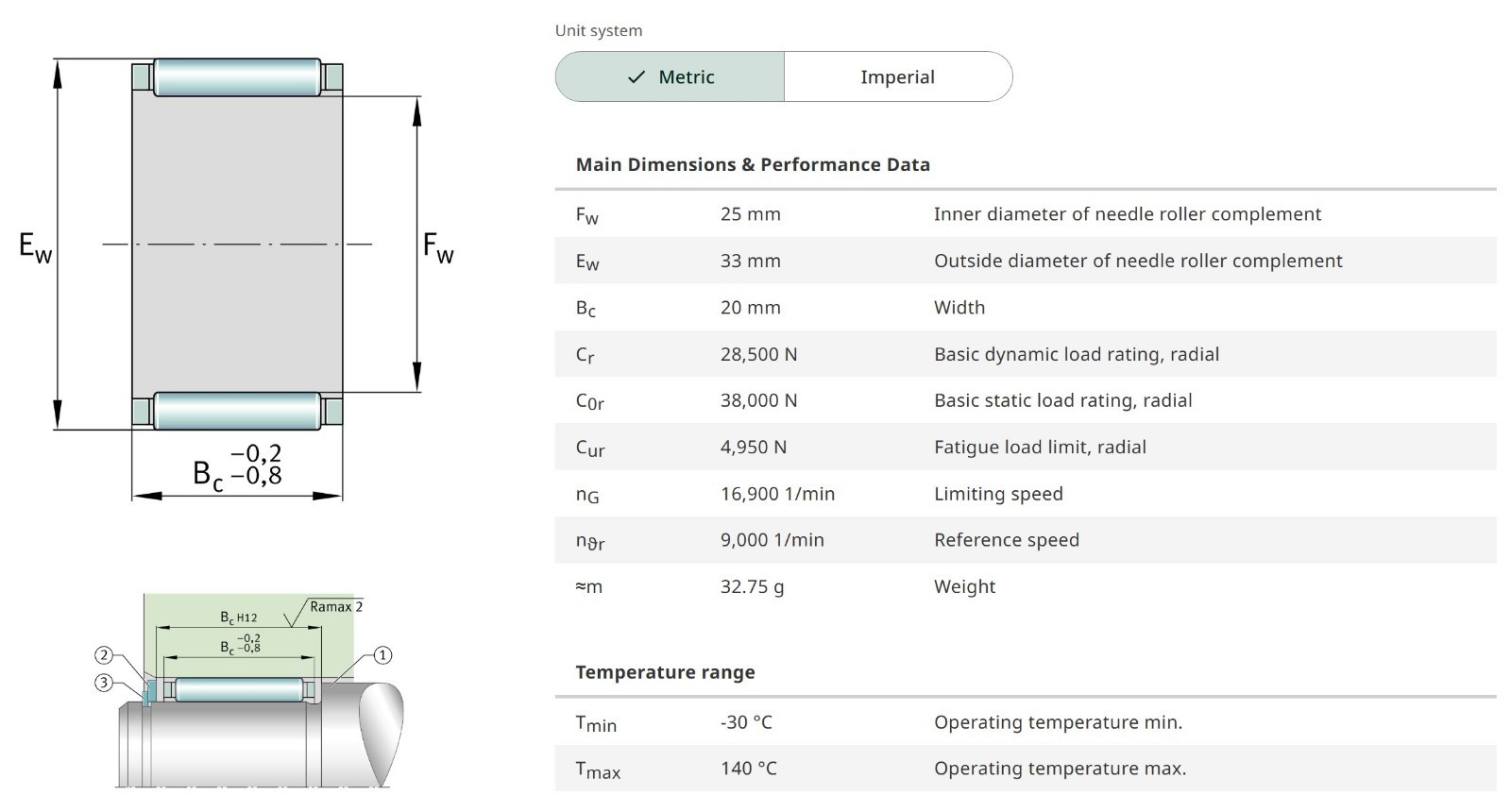Select the Metric unit option
This screenshot has width=1511, height=812.
[671, 76]
